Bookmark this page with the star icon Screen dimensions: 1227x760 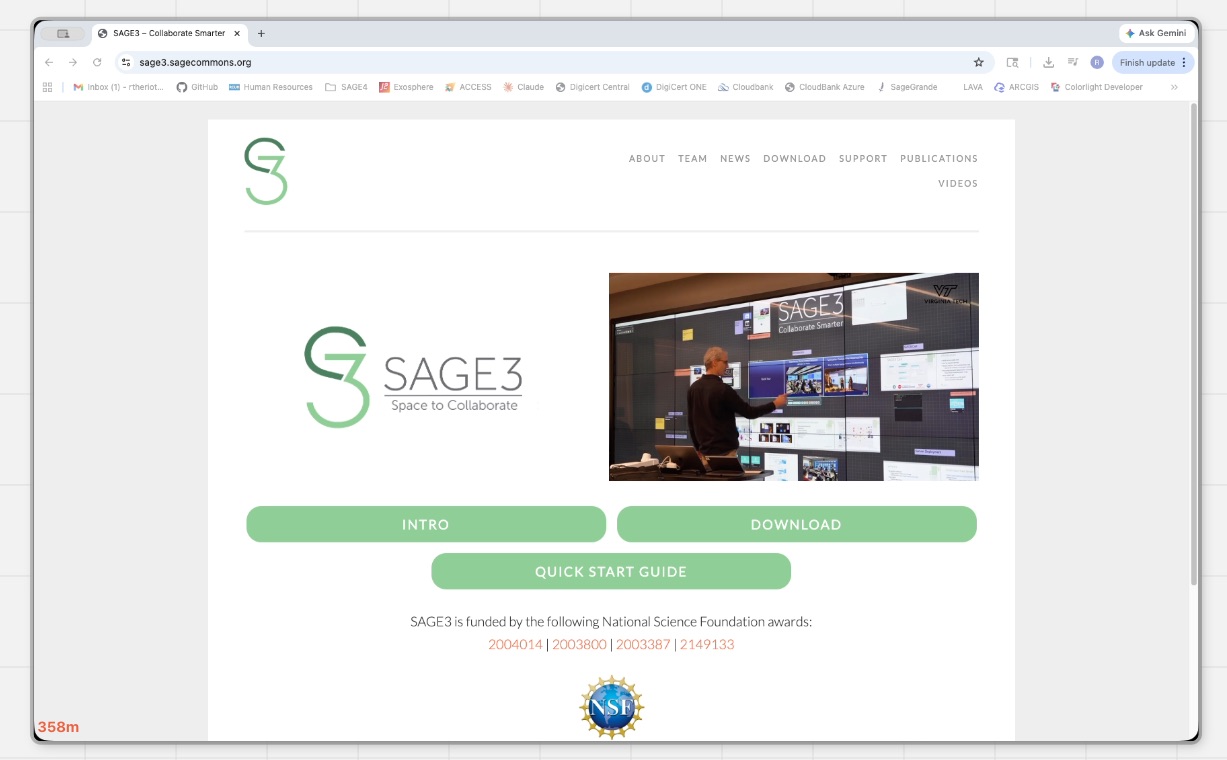979,62
